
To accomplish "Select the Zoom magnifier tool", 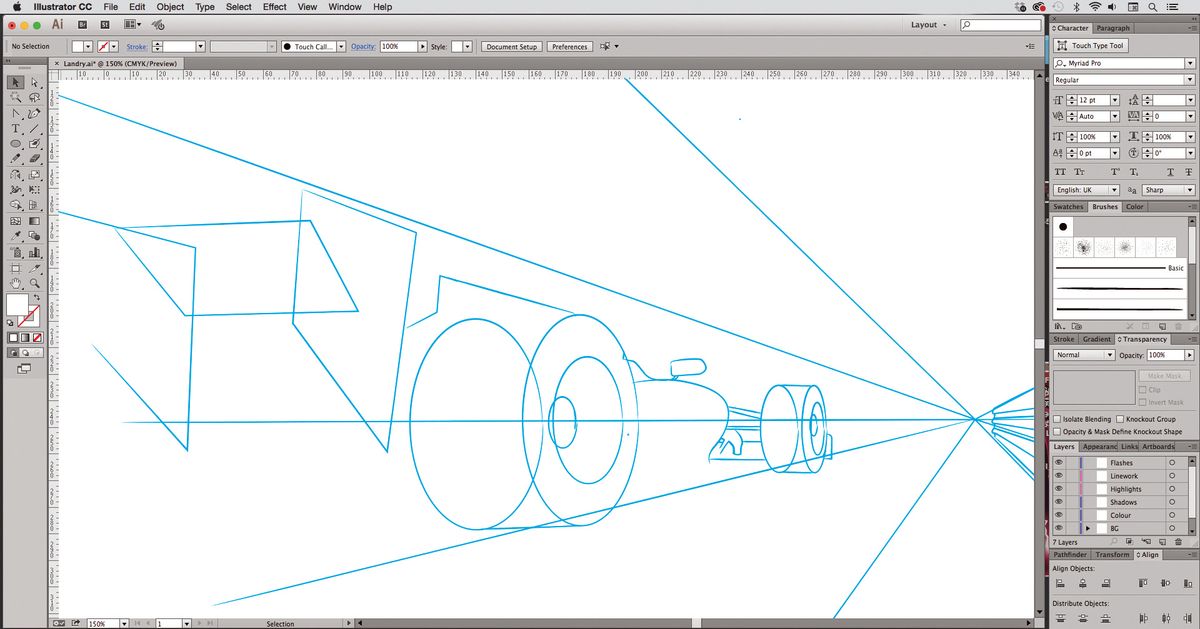I will [x=35, y=283].
